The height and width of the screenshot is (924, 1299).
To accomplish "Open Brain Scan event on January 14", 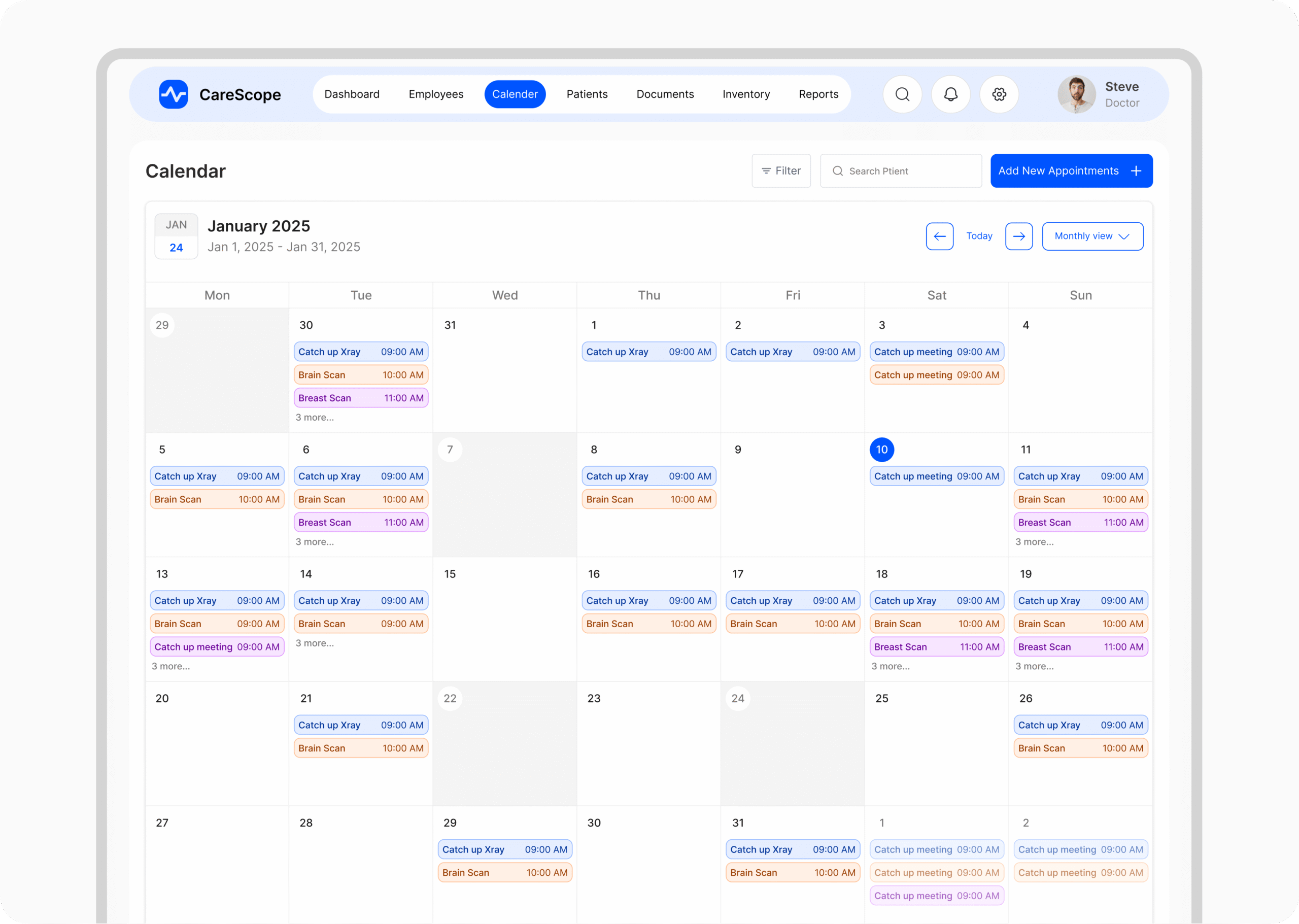I will [361, 624].
